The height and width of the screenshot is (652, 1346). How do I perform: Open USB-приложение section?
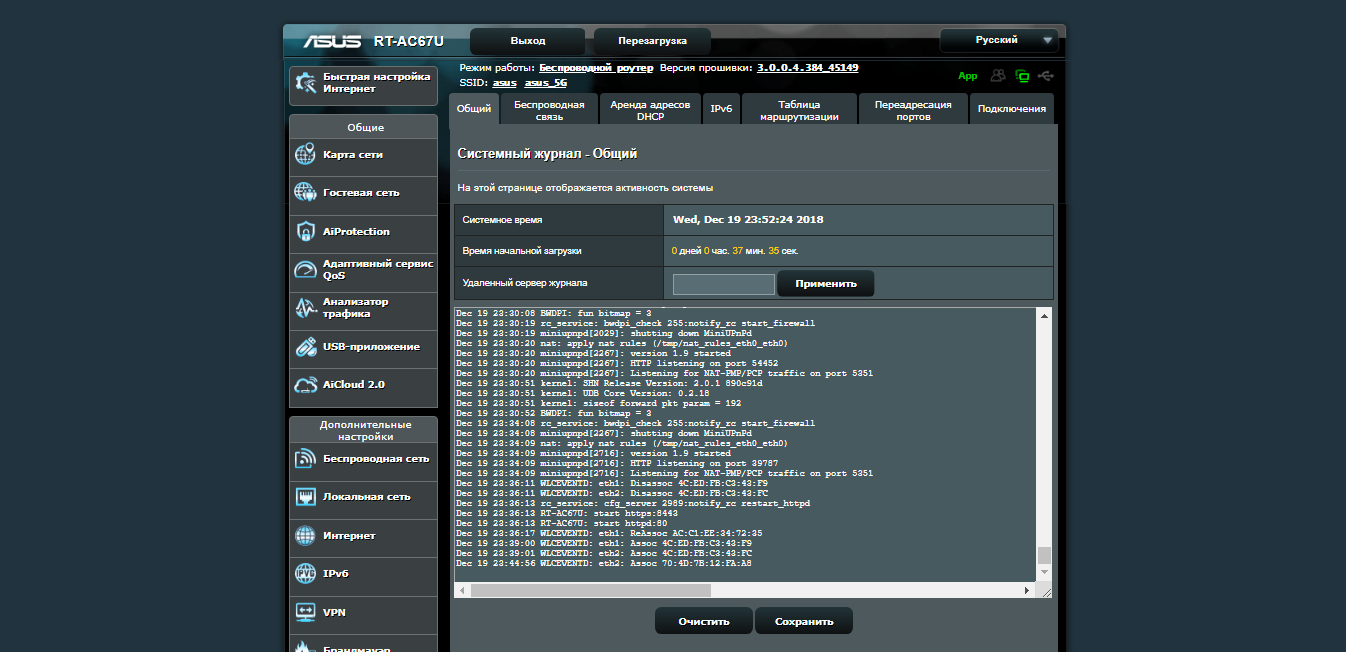363,347
